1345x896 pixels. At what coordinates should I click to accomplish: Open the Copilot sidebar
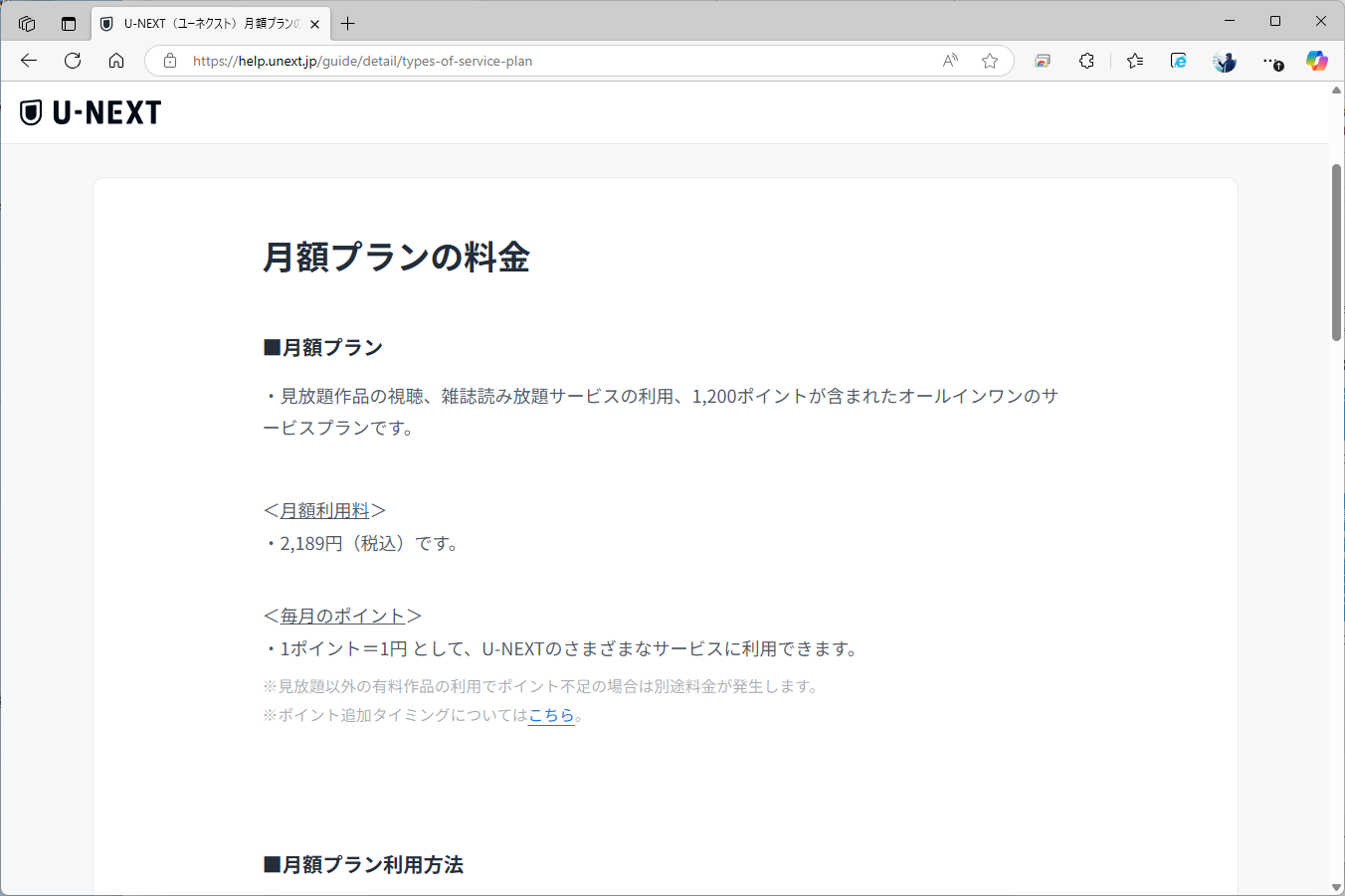1316,61
